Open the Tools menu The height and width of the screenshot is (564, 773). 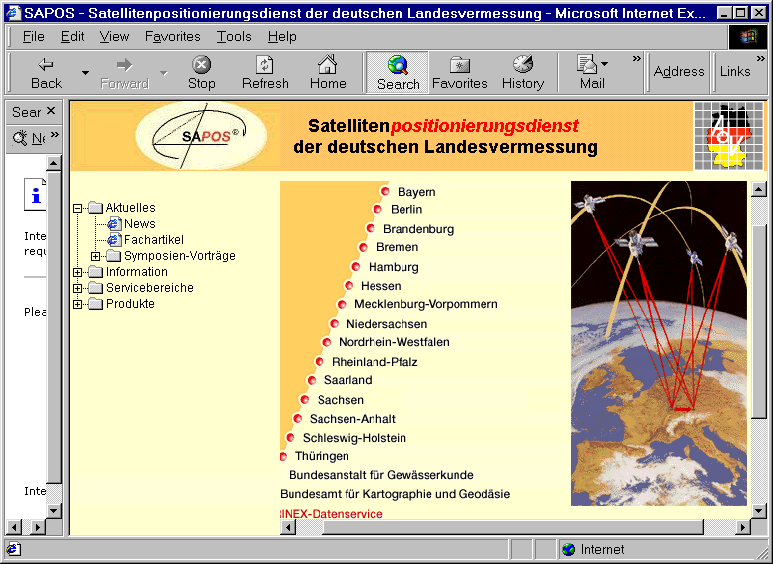tap(234, 36)
